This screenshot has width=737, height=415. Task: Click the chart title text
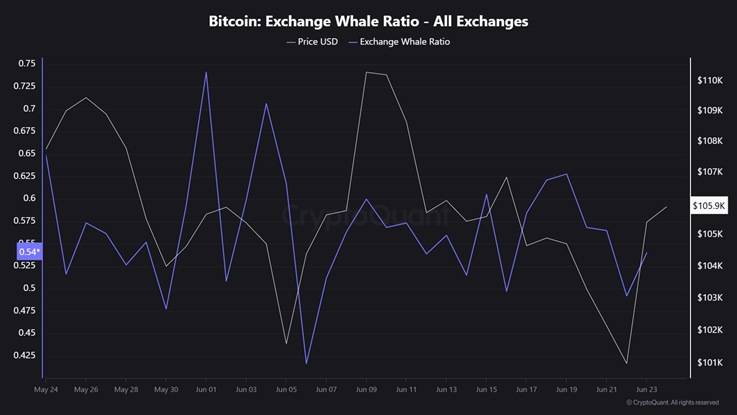point(368,20)
